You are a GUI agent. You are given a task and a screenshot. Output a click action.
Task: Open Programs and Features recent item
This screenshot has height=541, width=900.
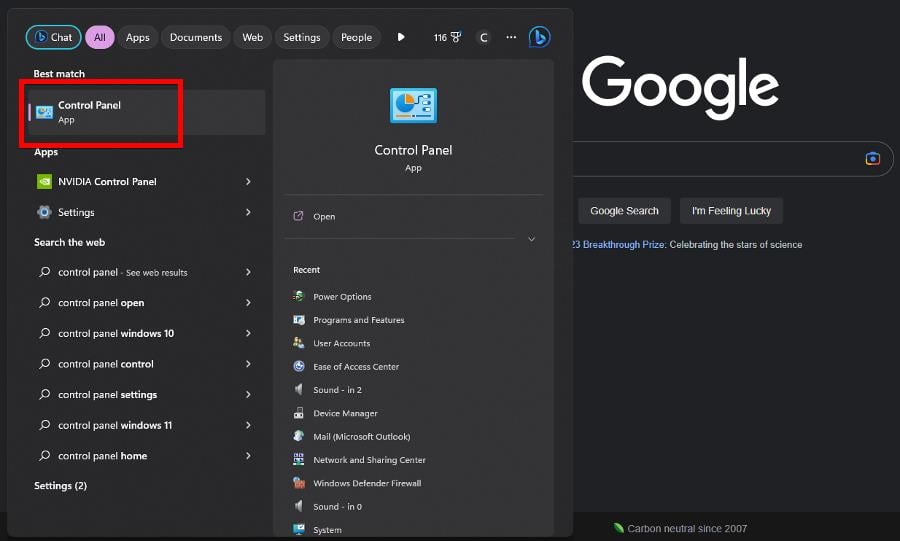click(359, 320)
